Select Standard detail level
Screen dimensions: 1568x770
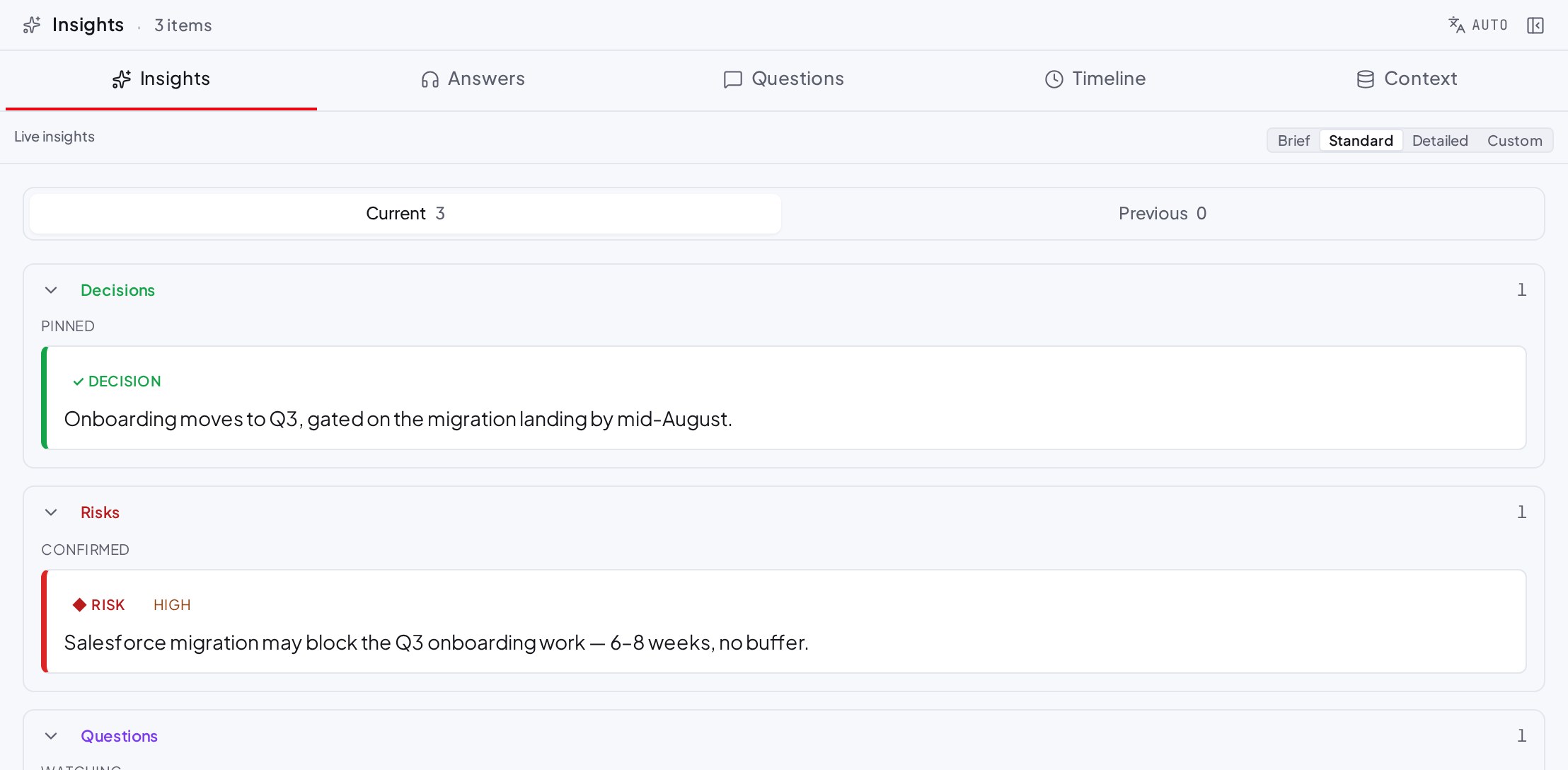coord(1361,141)
